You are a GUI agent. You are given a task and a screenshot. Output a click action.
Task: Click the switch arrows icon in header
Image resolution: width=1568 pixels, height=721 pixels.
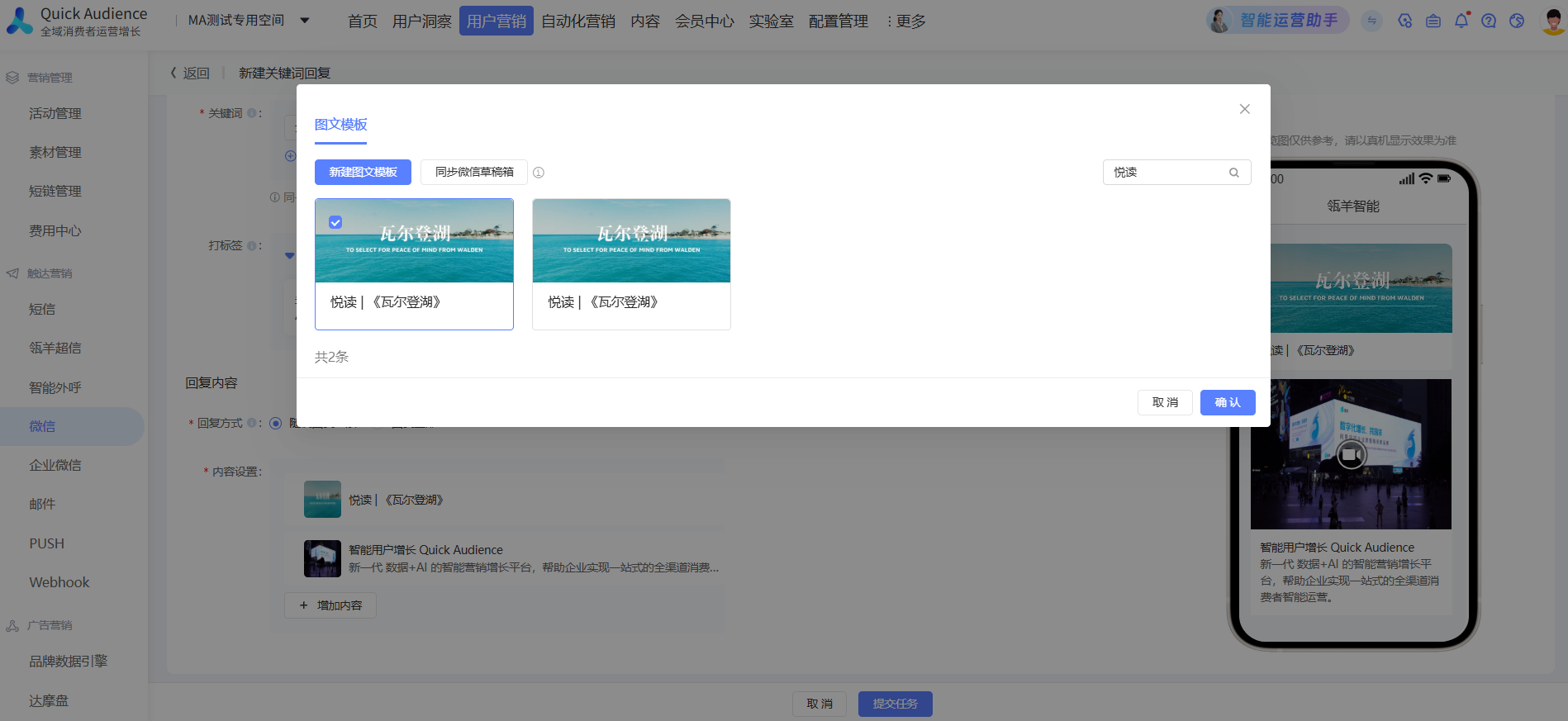[1372, 21]
